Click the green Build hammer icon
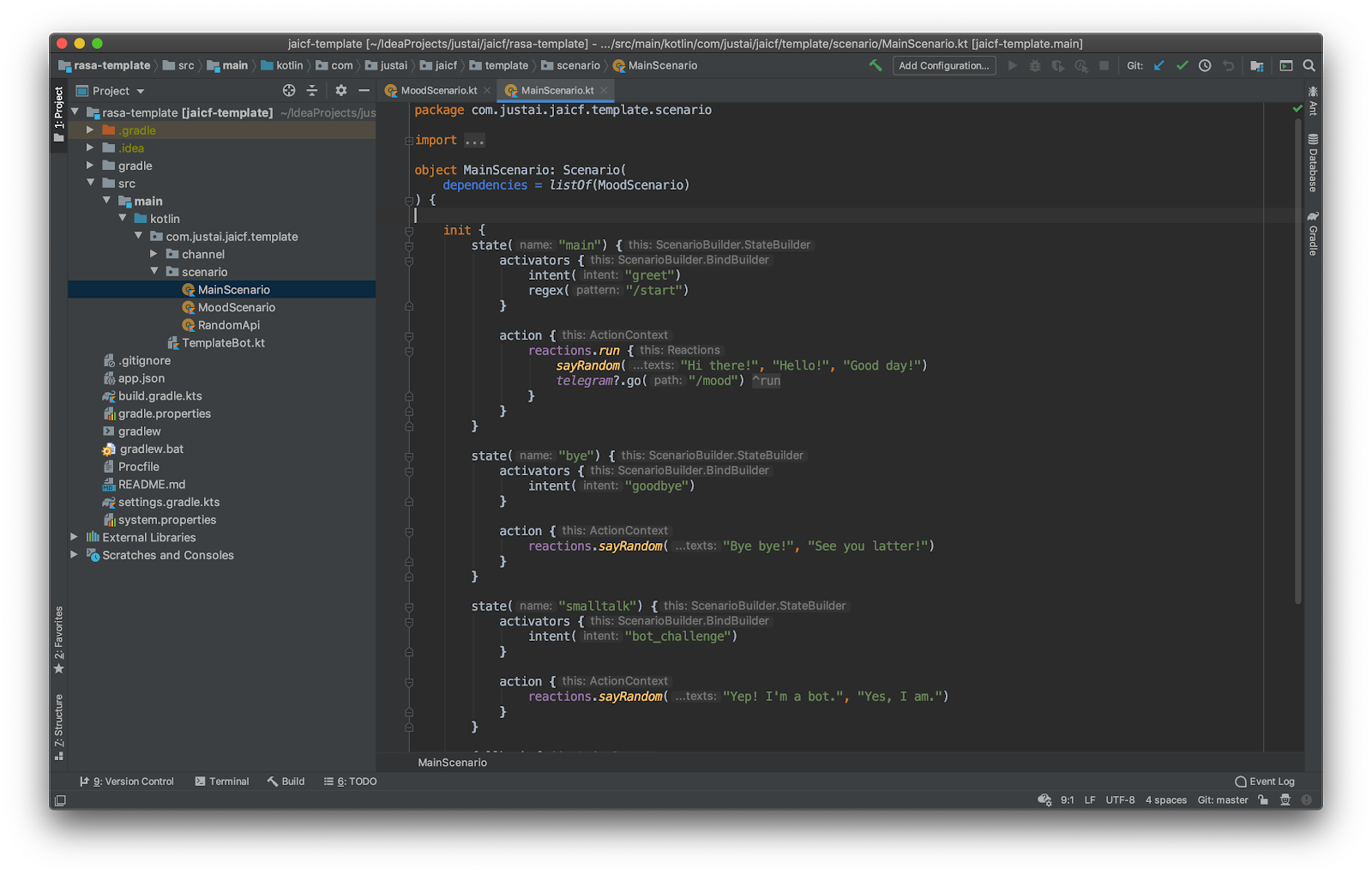The image size is (1372, 875). (876, 65)
